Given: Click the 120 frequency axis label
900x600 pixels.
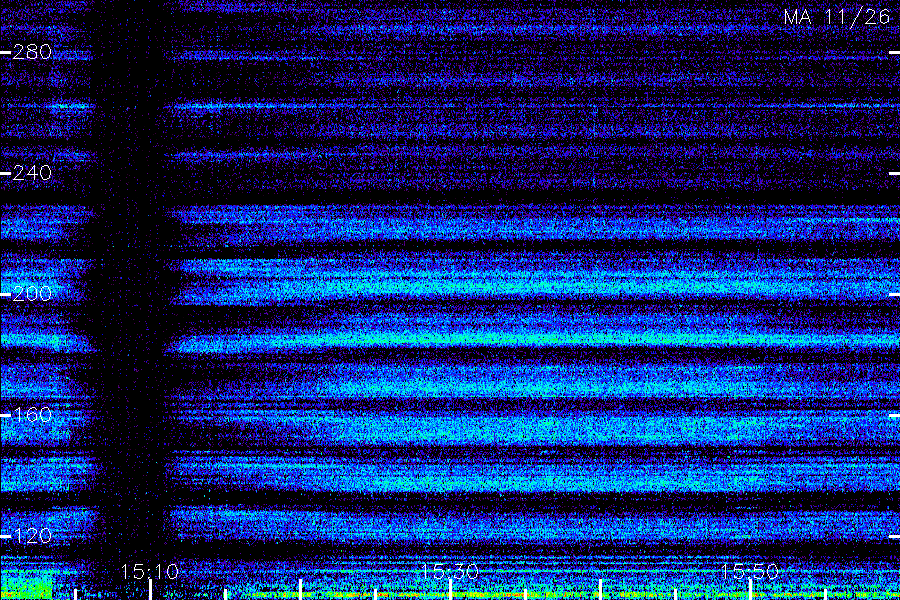Looking at the screenshot, I should [x=32, y=536].
